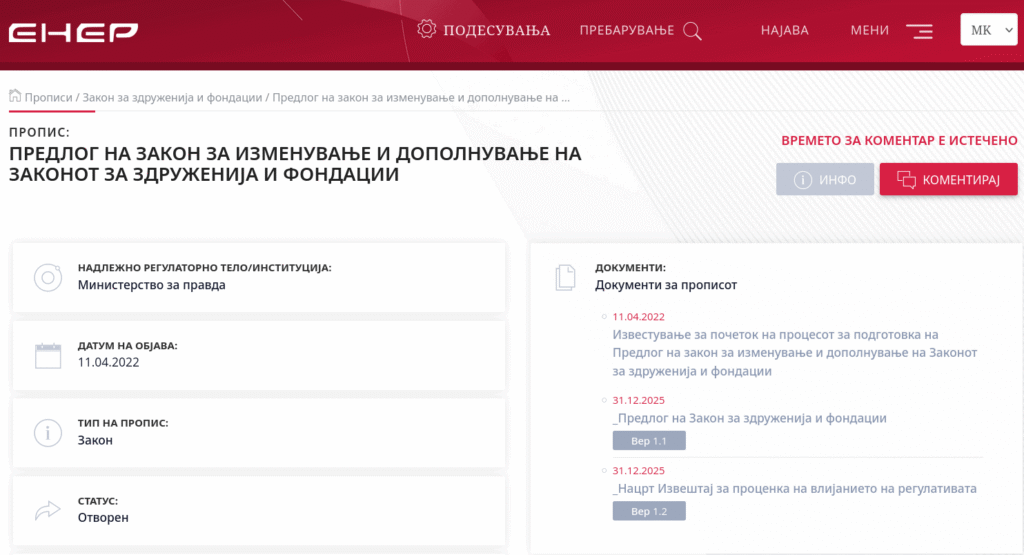Click the truncated Предлог на закон breadcrumb

(421, 97)
